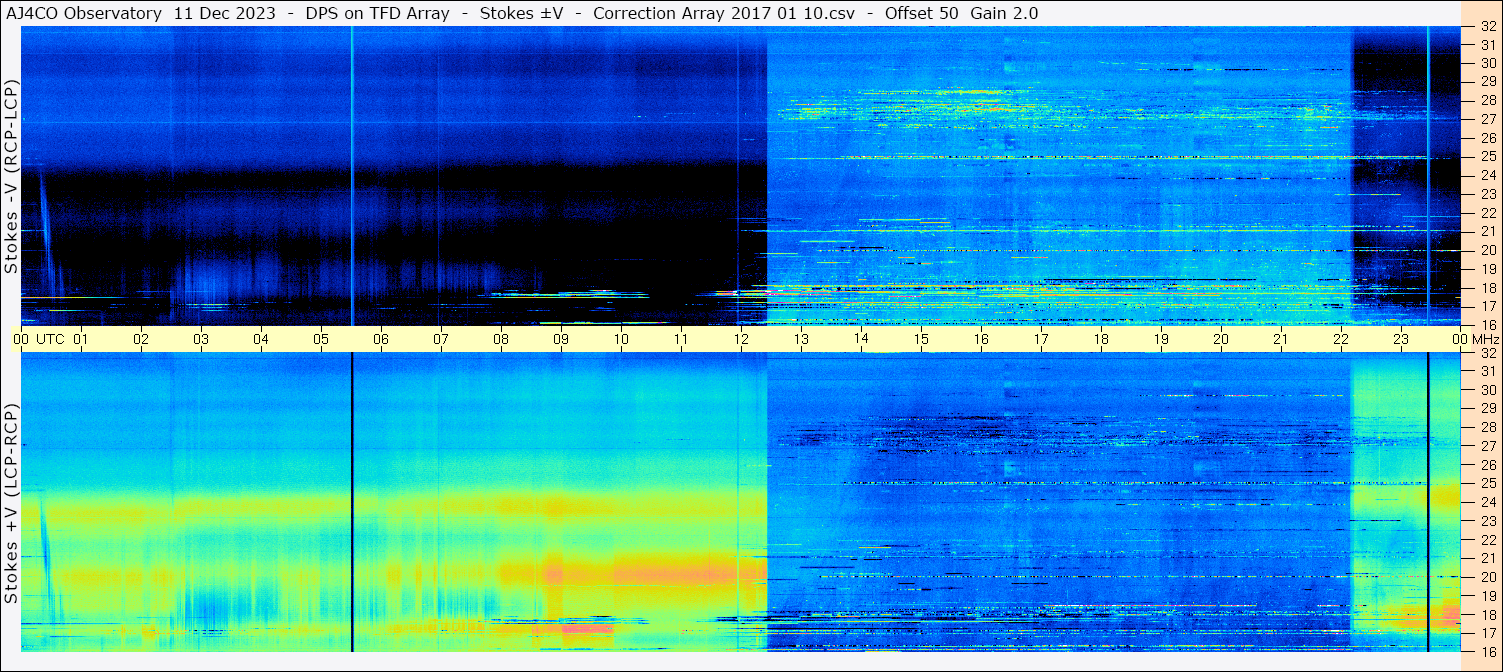Click the 20 MHz label of Stokes +V panel
The width and height of the screenshot is (1503, 672).
pyautogui.click(x=1487, y=577)
